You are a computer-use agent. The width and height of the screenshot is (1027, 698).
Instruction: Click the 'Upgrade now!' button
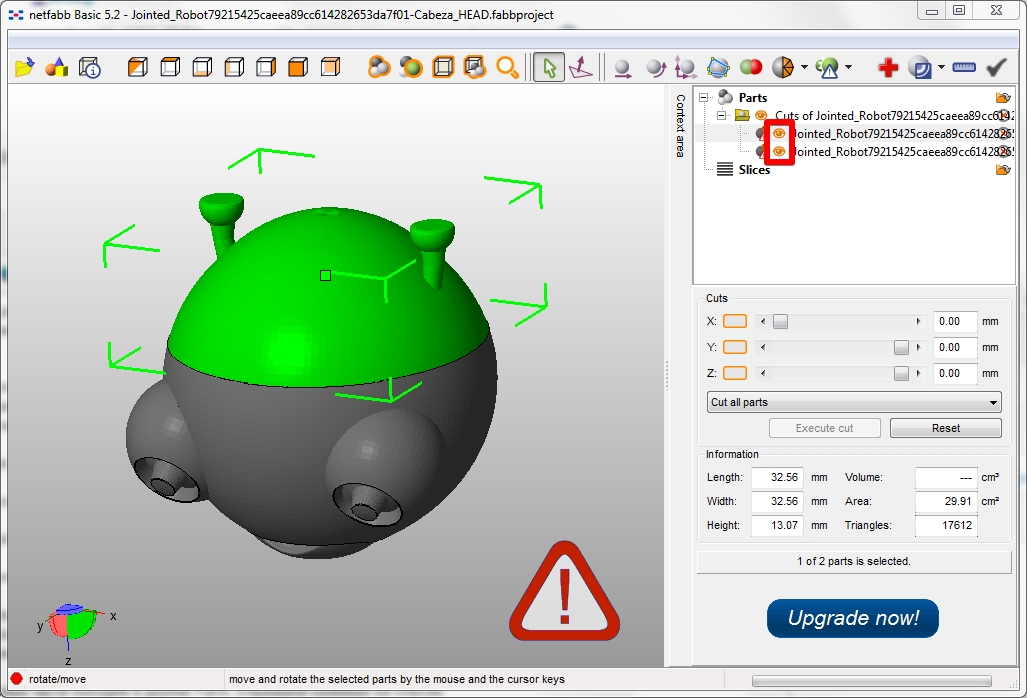[853, 618]
